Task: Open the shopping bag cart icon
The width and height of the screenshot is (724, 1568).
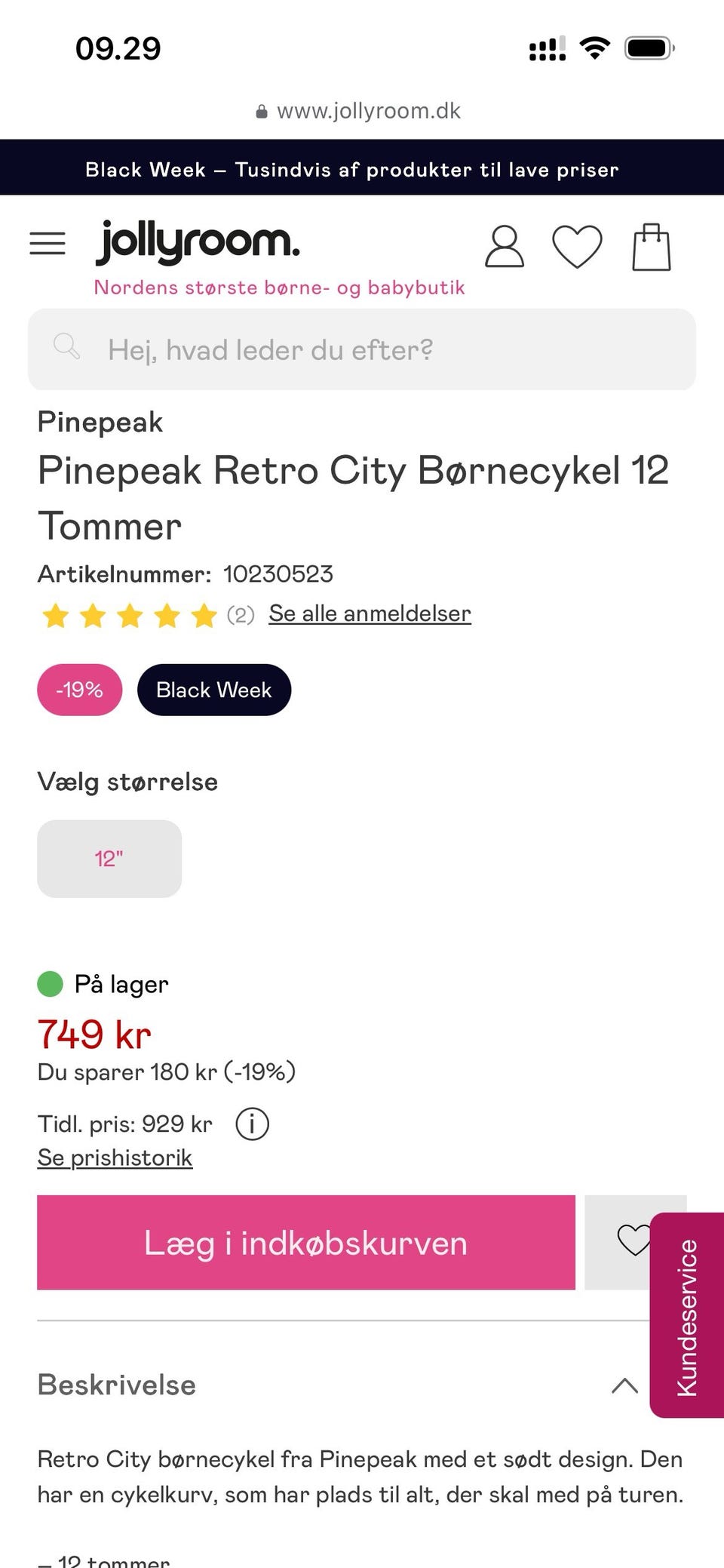Action: pos(651,247)
